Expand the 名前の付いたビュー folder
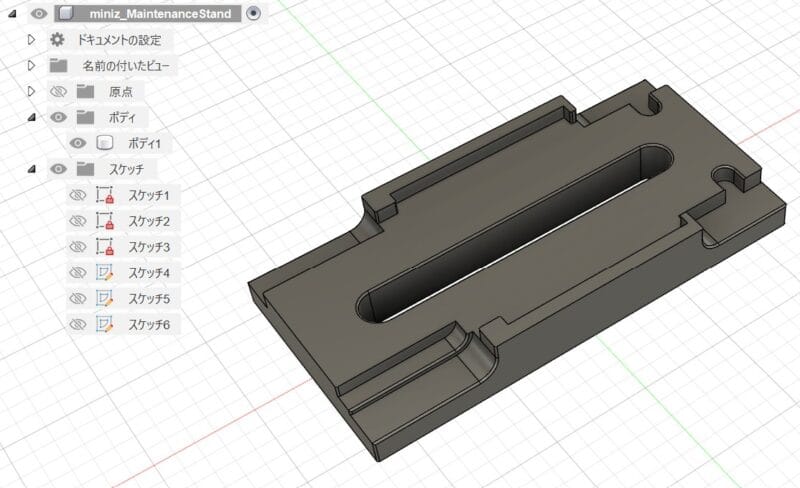Image resolution: width=800 pixels, height=488 pixels. 31,66
